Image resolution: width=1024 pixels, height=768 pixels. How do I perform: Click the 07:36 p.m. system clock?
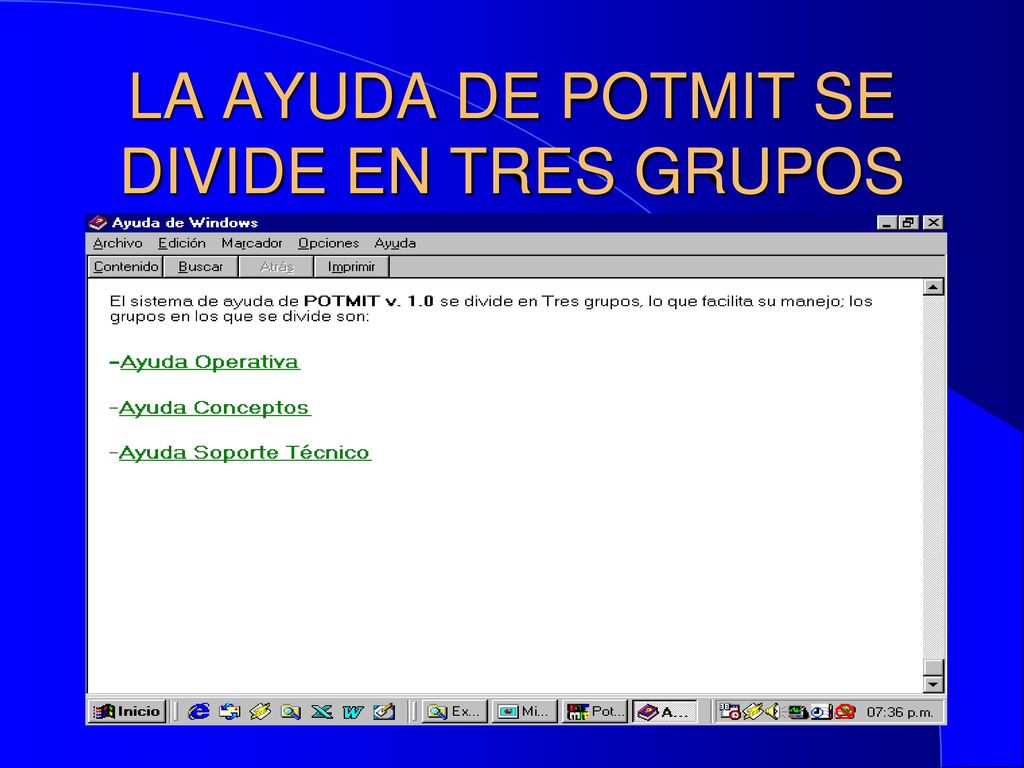tap(900, 712)
